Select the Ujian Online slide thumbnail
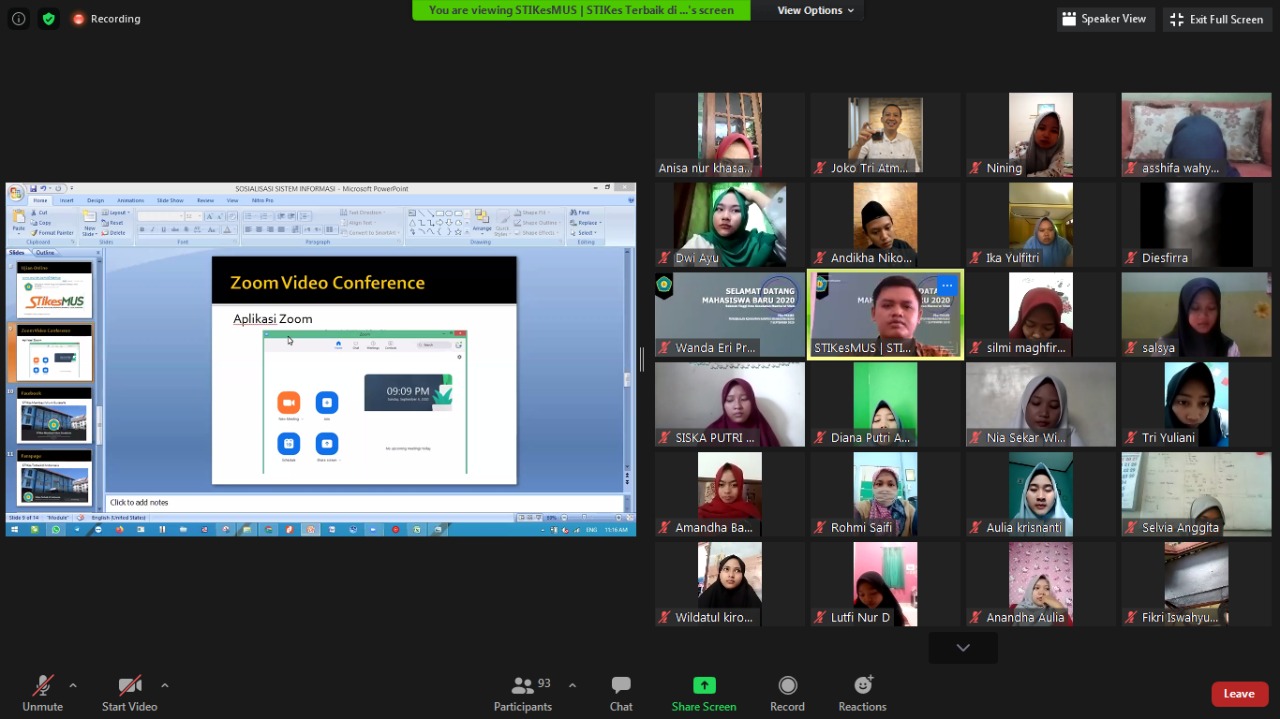This screenshot has width=1280, height=719. [54, 290]
